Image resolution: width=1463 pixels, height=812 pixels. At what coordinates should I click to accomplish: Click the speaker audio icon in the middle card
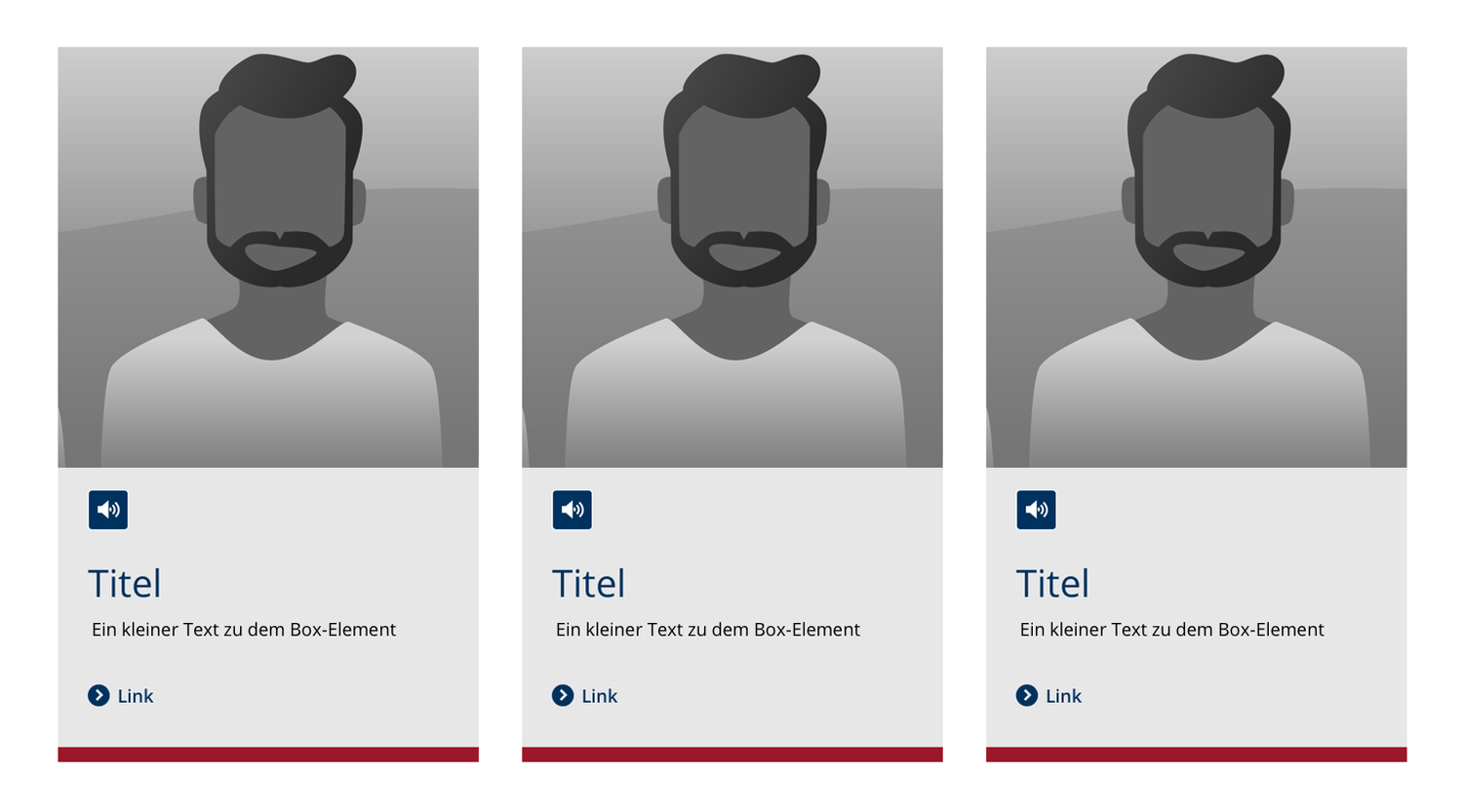click(x=573, y=510)
